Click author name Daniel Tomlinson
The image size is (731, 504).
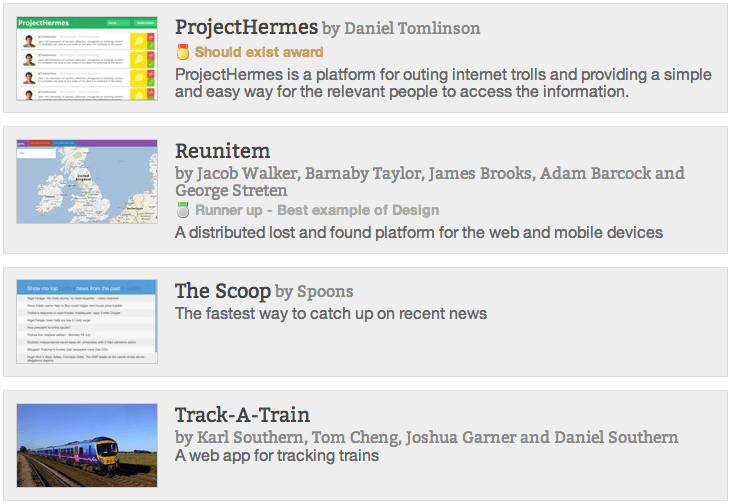pyautogui.click(x=412, y=28)
